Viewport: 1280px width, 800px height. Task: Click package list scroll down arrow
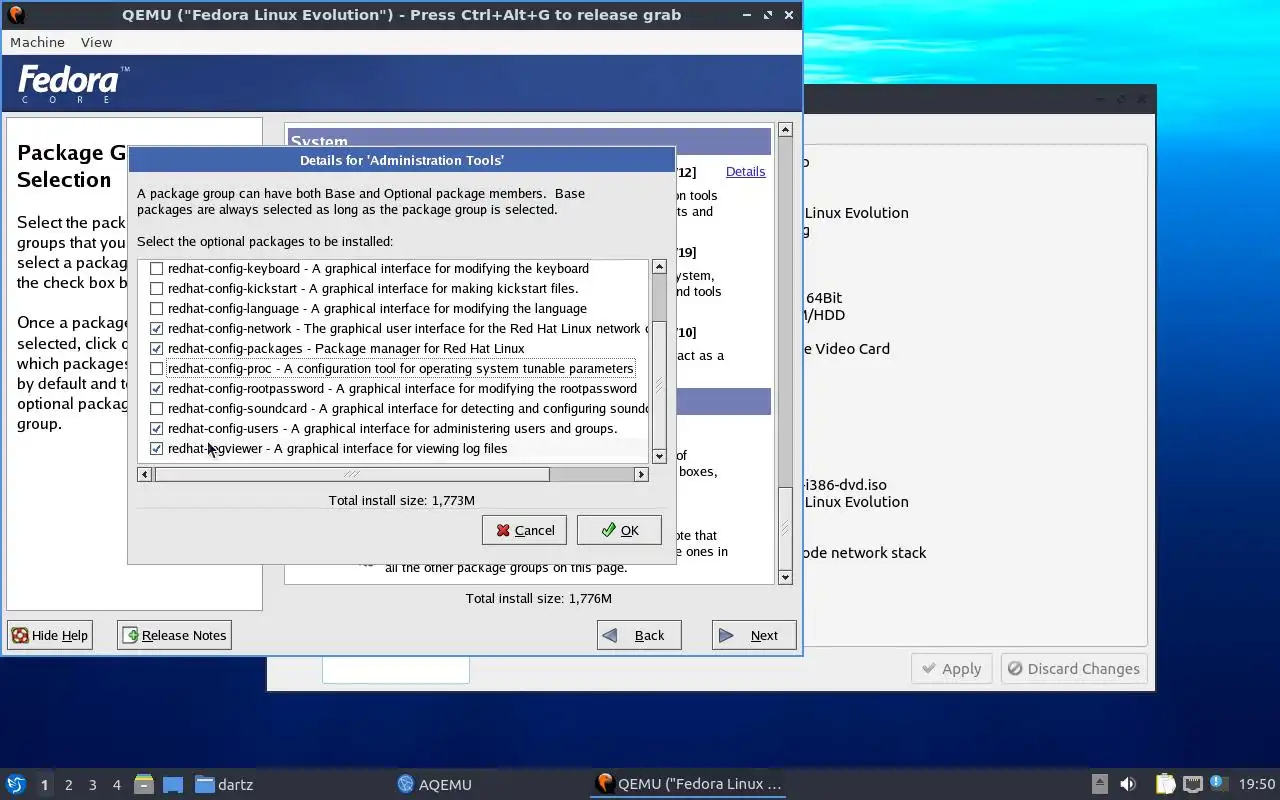(x=659, y=456)
